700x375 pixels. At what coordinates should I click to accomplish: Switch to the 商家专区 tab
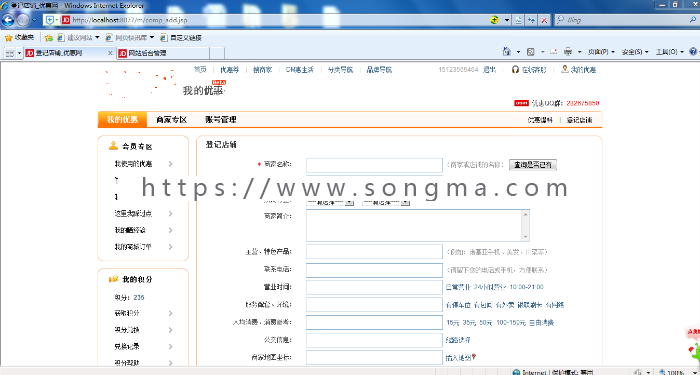tap(171, 120)
